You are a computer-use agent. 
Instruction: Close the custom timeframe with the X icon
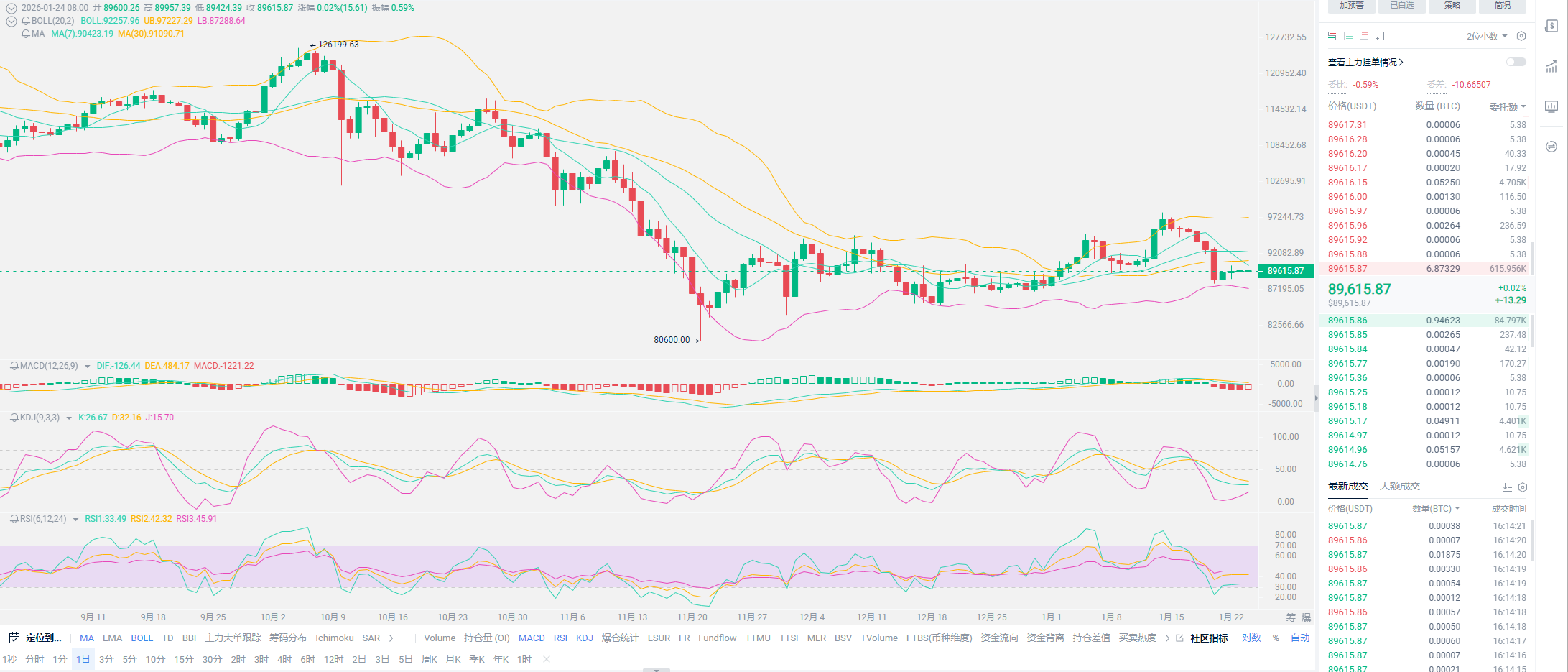tap(547, 659)
